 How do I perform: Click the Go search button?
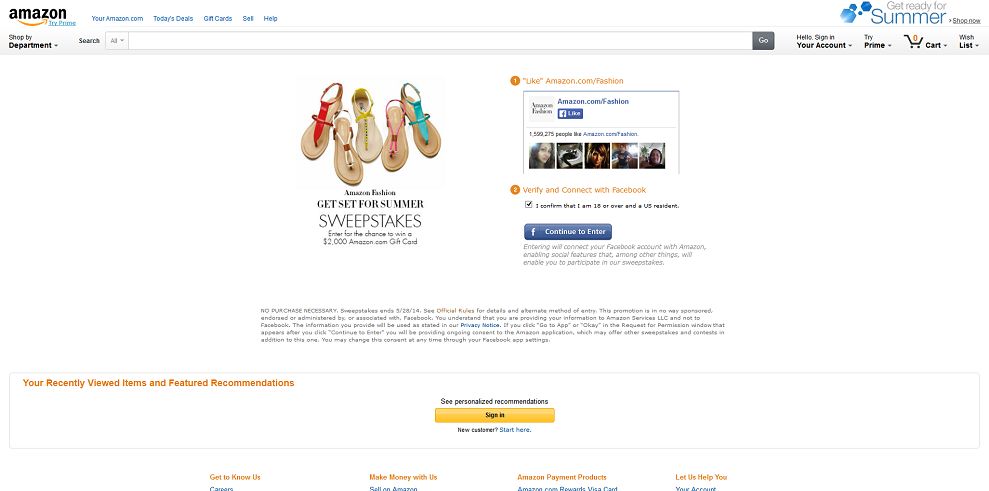pyautogui.click(x=763, y=41)
